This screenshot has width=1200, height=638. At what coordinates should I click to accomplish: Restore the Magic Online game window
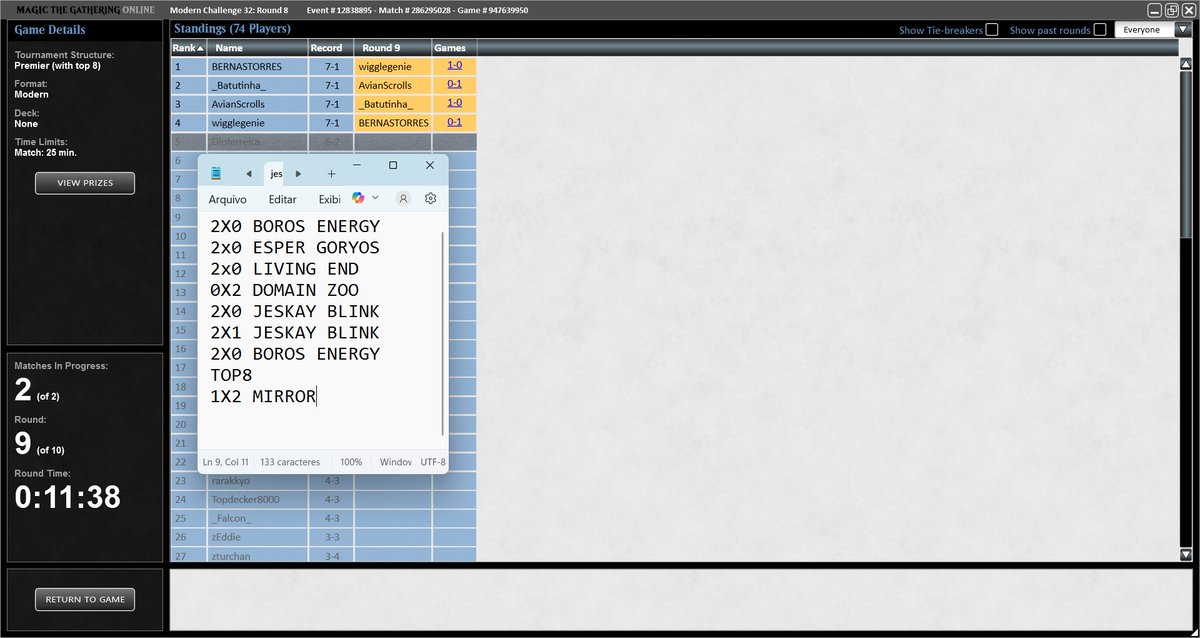[x=1171, y=10]
